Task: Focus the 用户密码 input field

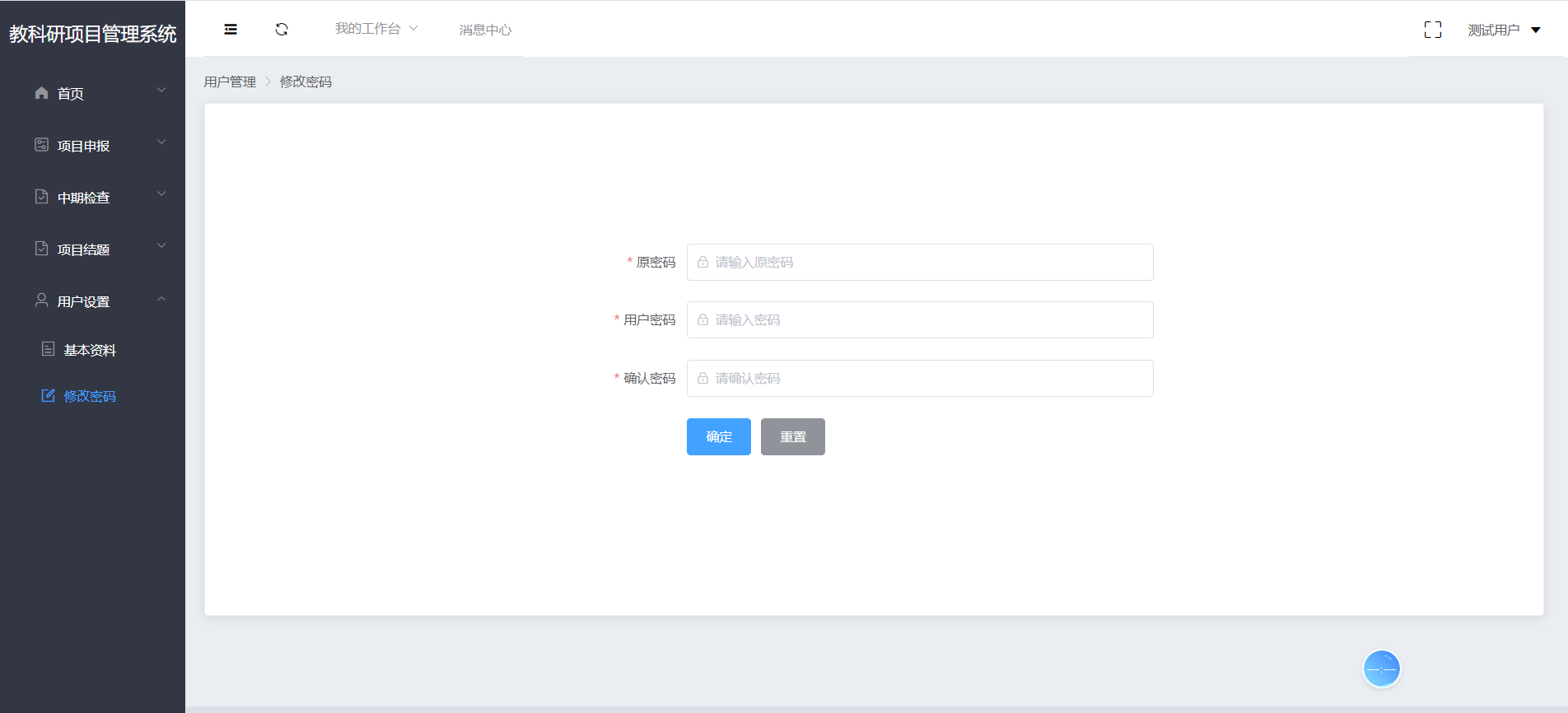Action: [920, 319]
